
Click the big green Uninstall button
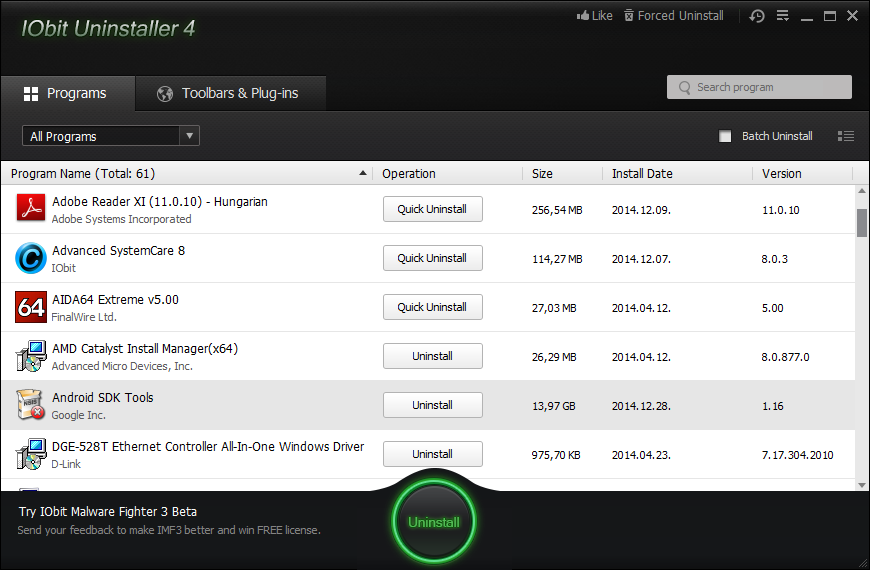(433, 522)
